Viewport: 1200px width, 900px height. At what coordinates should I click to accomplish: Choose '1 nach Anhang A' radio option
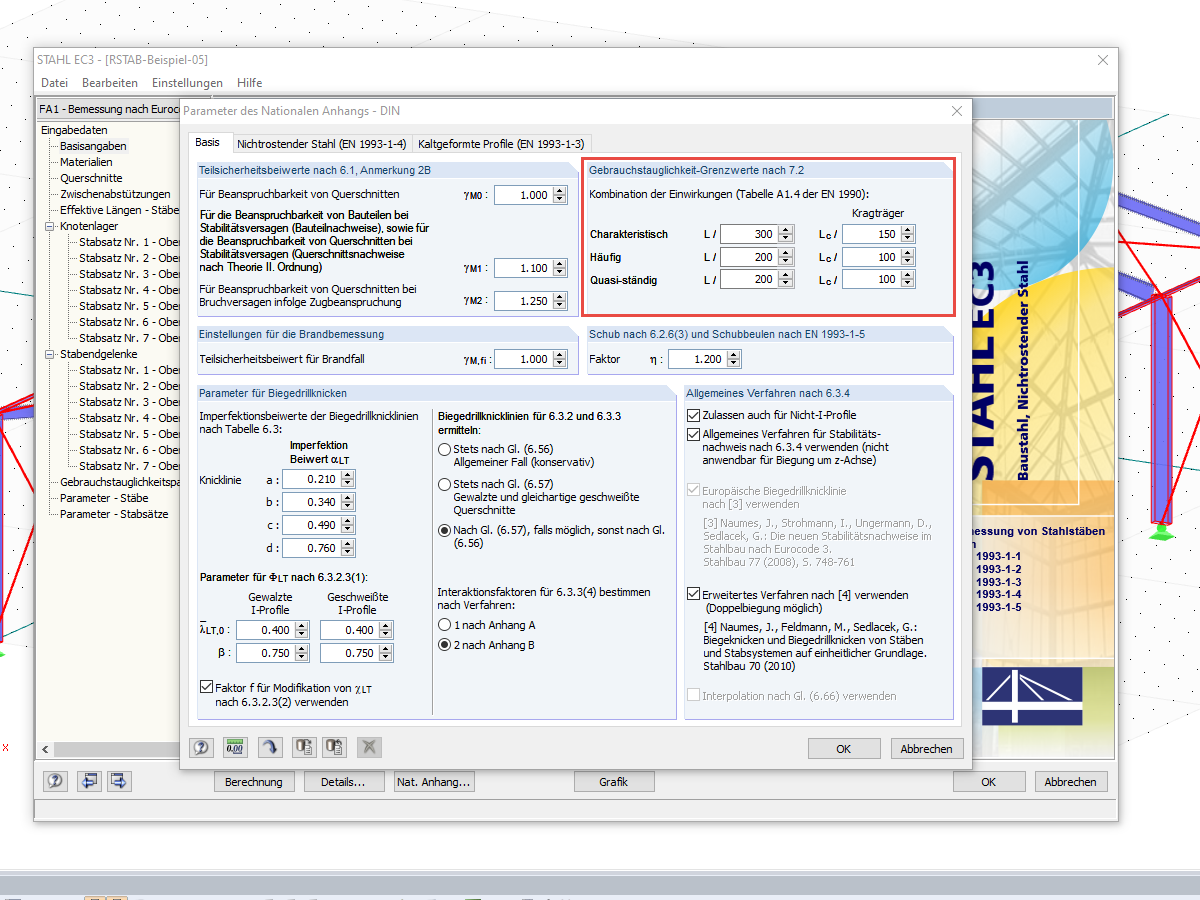pos(444,624)
